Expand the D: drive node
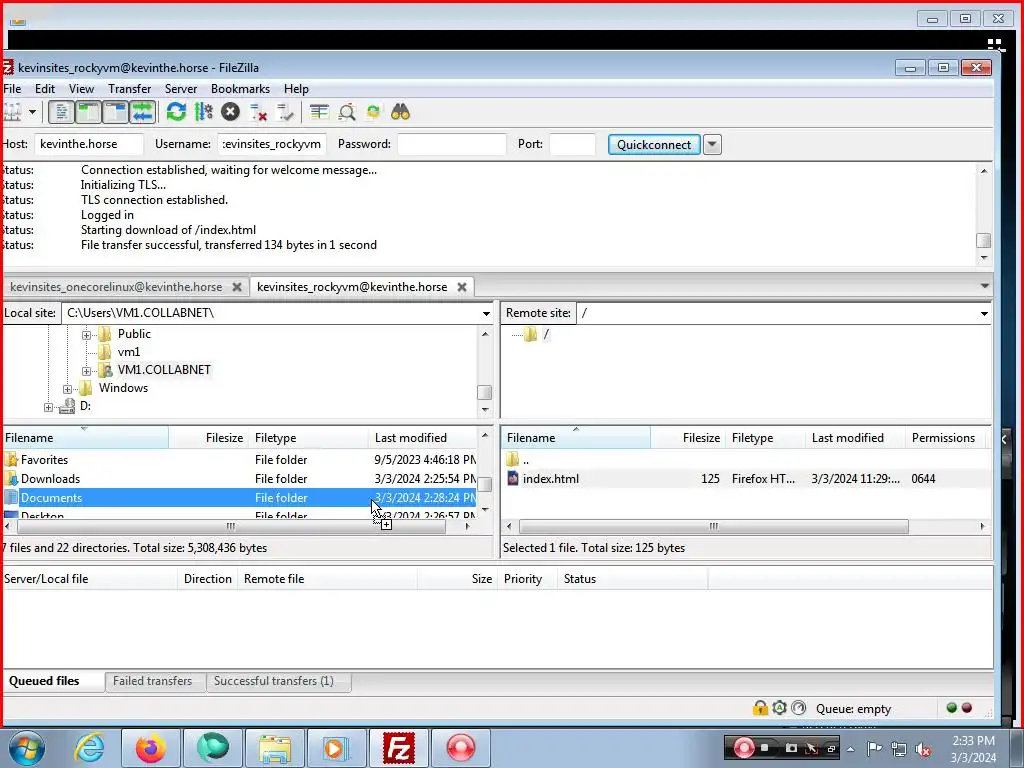1024x768 pixels. [x=48, y=407]
